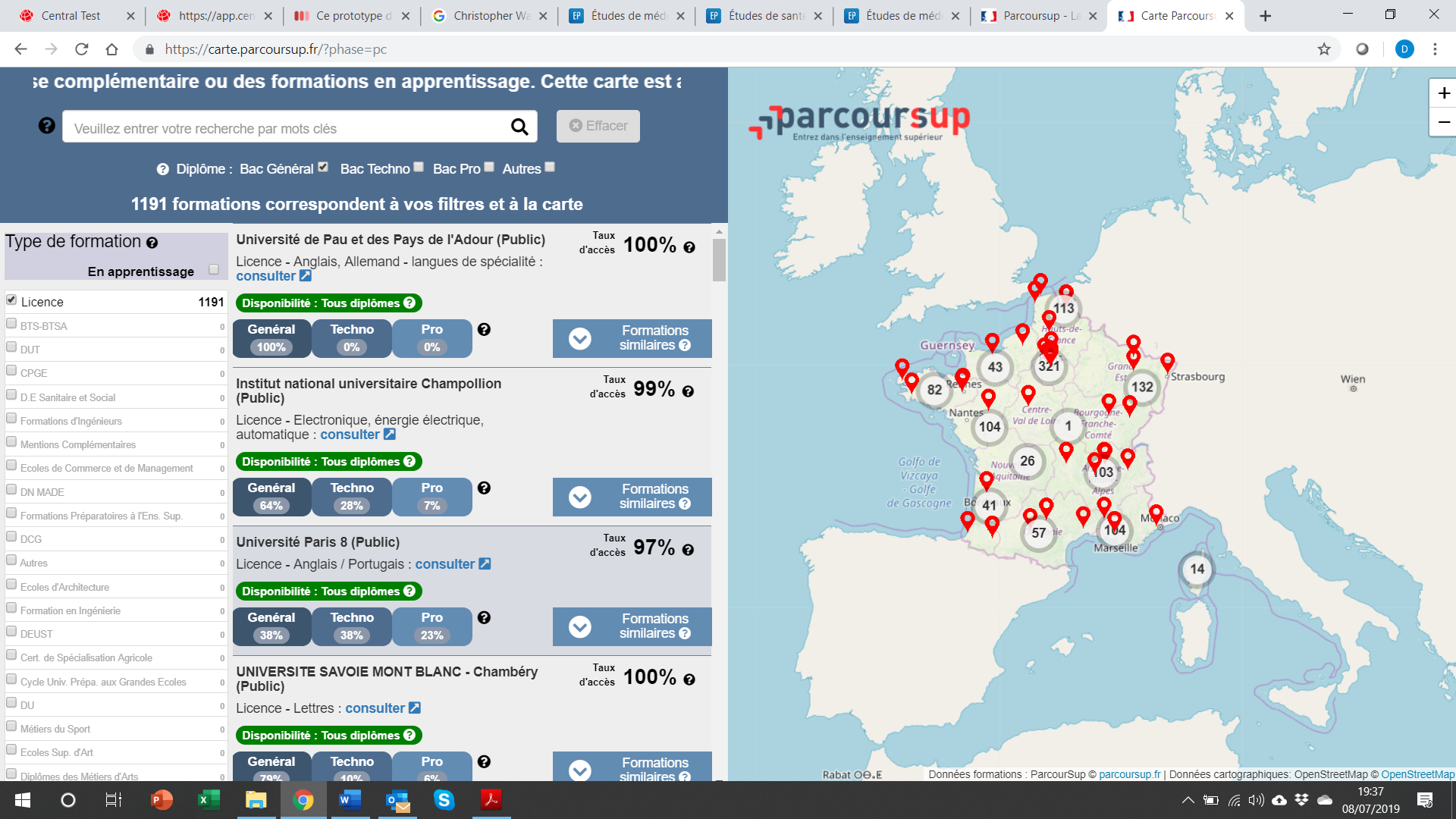
Task: Click the Effacer button
Action: [598, 126]
